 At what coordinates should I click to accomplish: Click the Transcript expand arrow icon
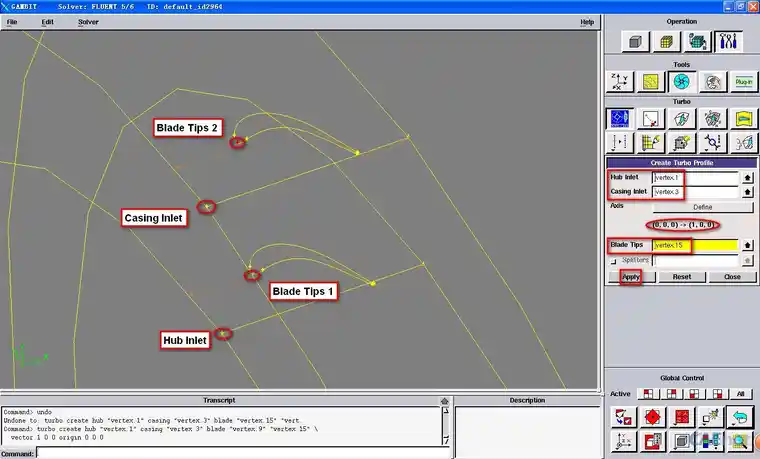coord(444,401)
